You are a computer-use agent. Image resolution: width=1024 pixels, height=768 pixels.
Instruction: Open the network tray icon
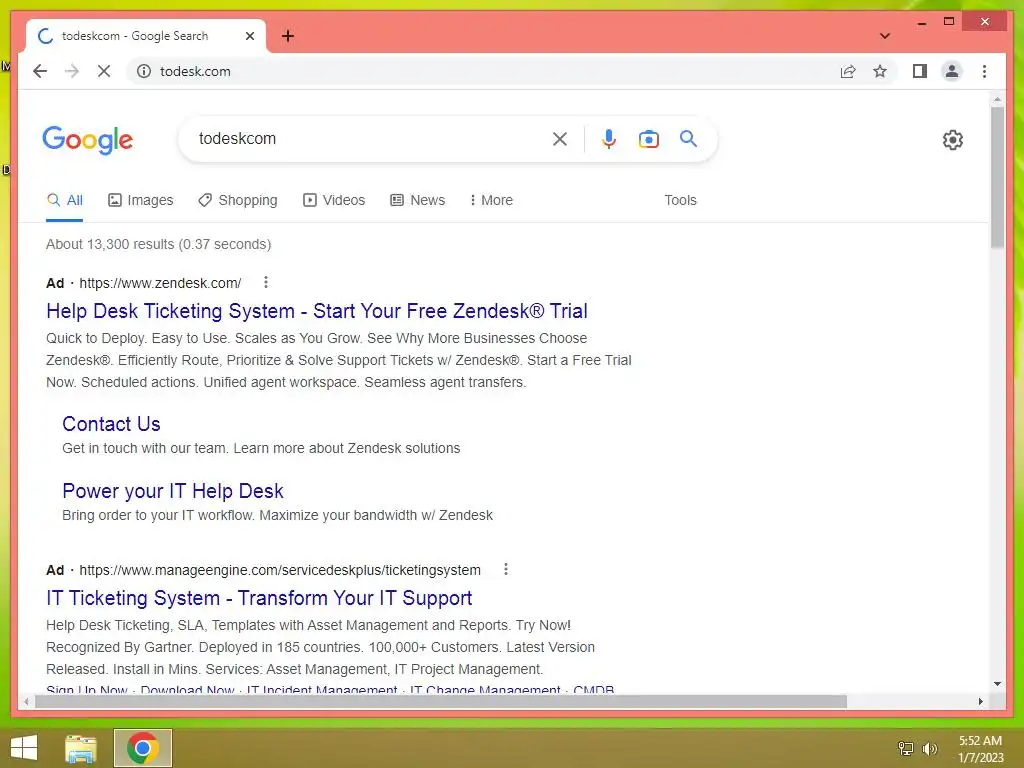point(906,748)
